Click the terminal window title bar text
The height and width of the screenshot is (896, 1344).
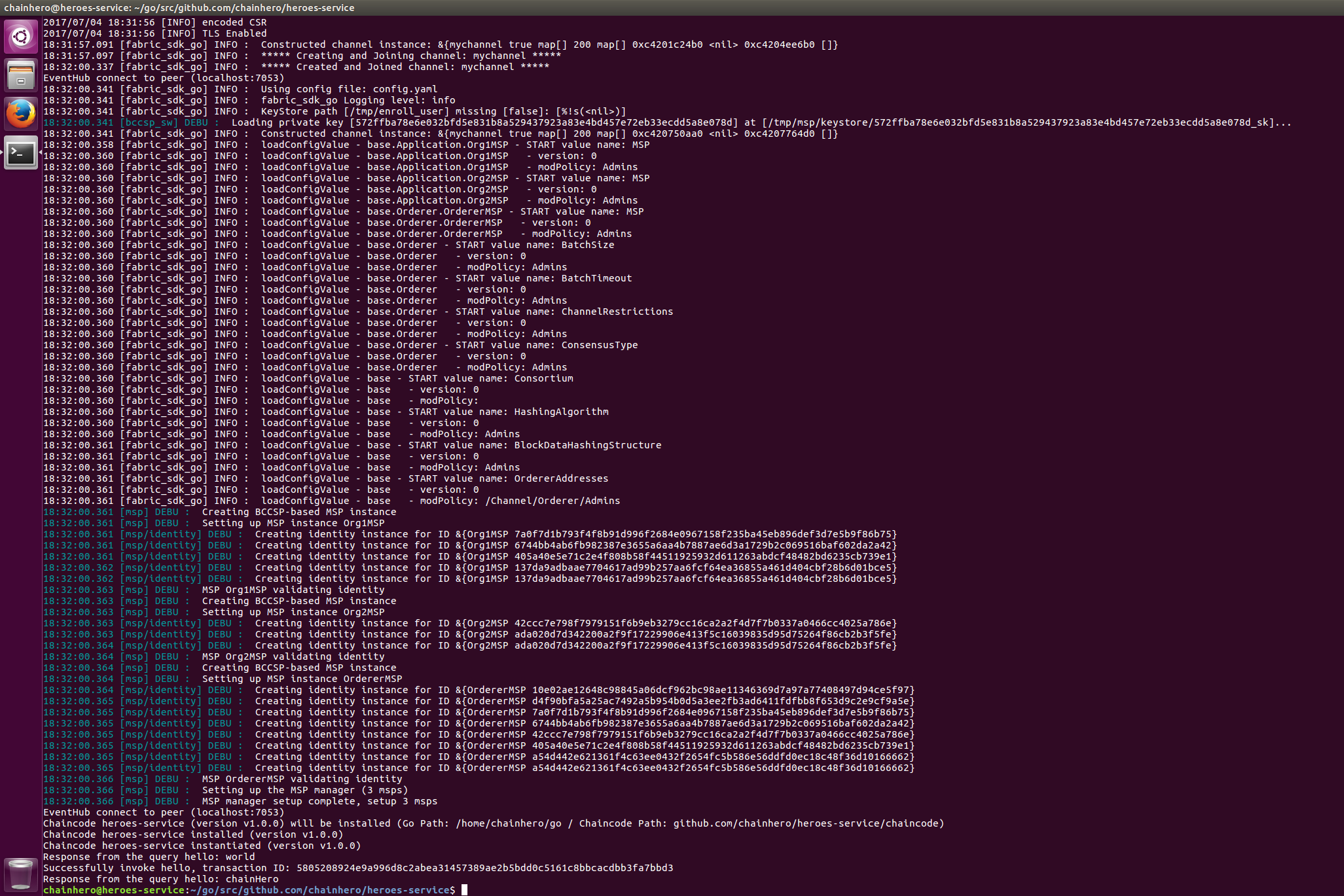coord(179,7)
